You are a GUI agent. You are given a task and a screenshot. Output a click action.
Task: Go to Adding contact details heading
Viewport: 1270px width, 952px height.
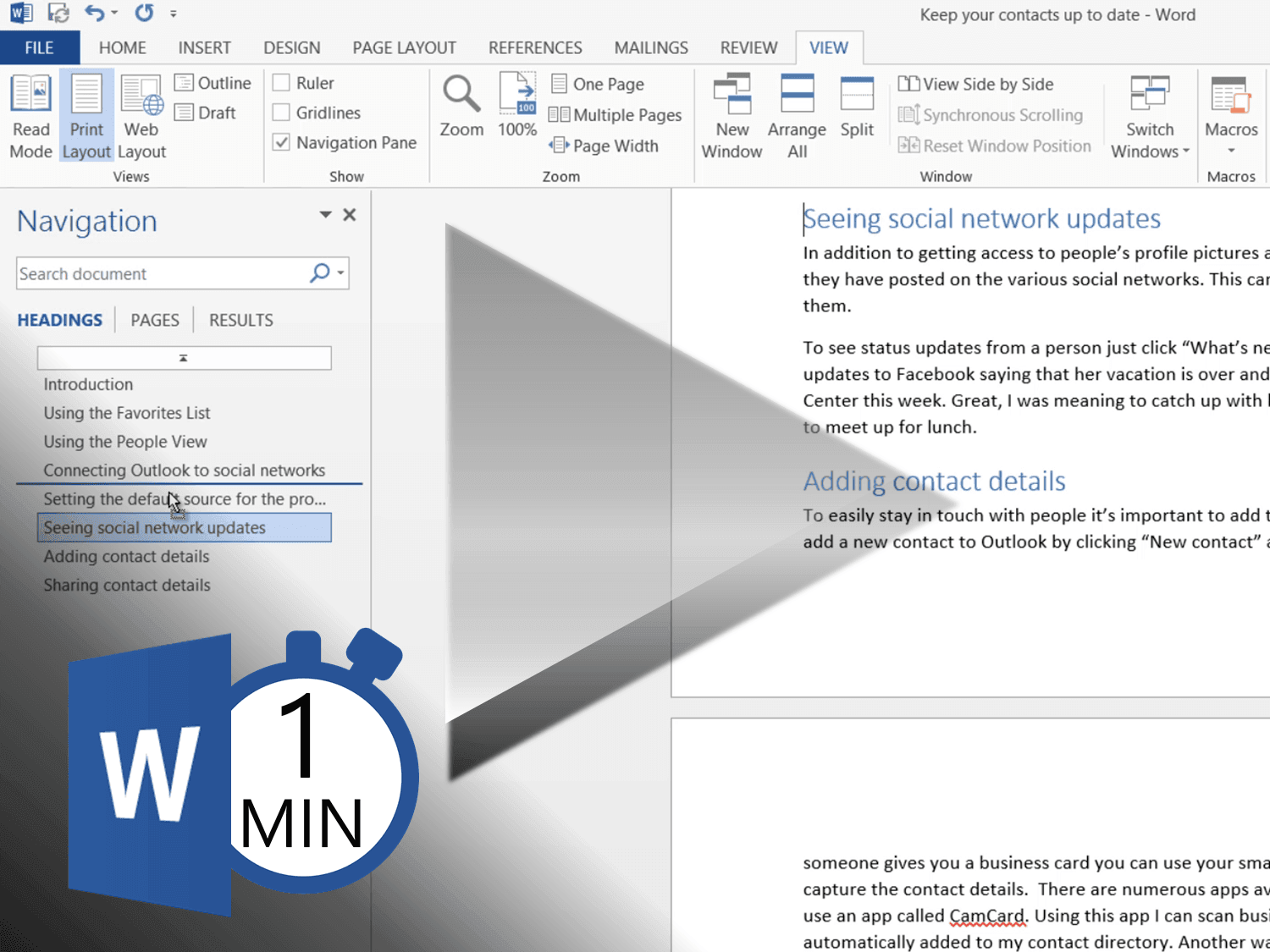point(126,557)
